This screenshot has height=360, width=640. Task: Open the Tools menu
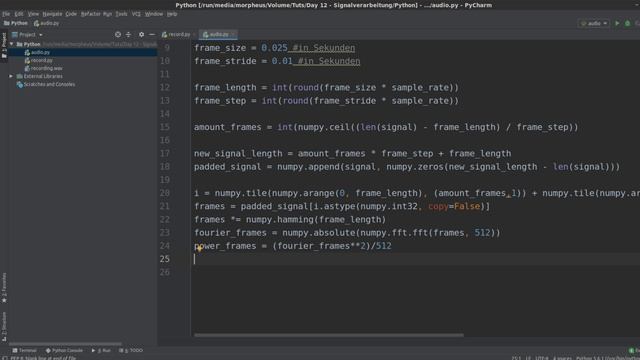(x=121, y=14)
